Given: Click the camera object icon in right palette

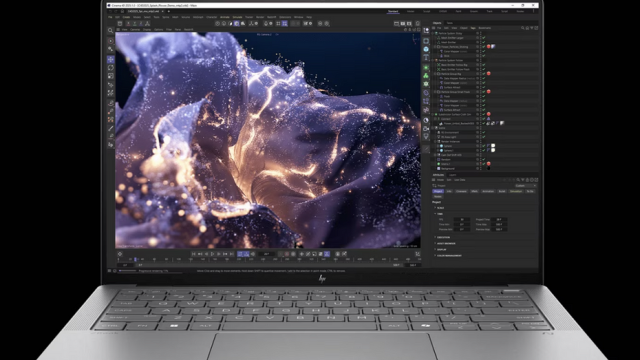Looking at the screenshot, I should (426, 129).
